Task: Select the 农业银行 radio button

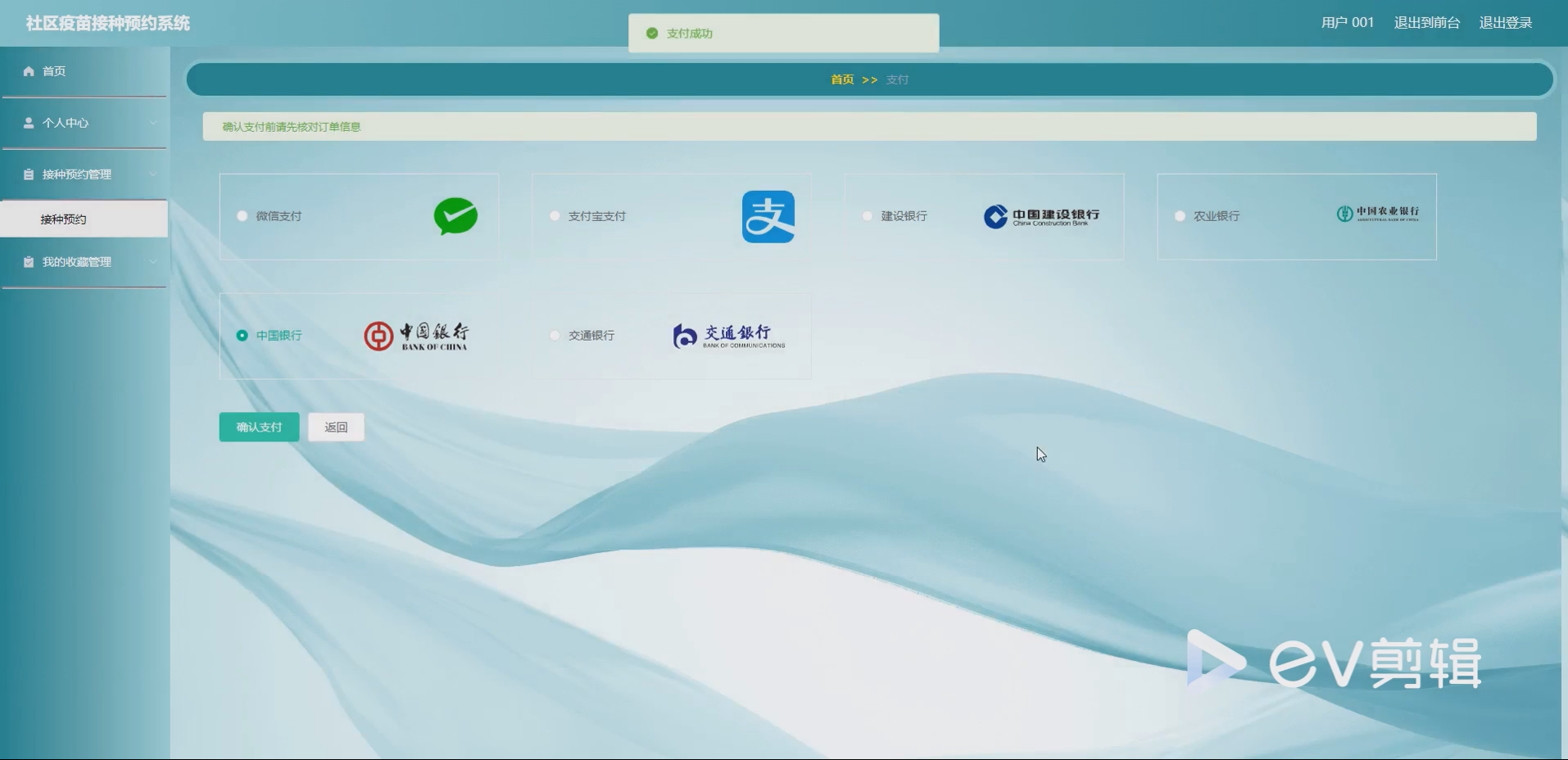Action: pos(1180,216)
